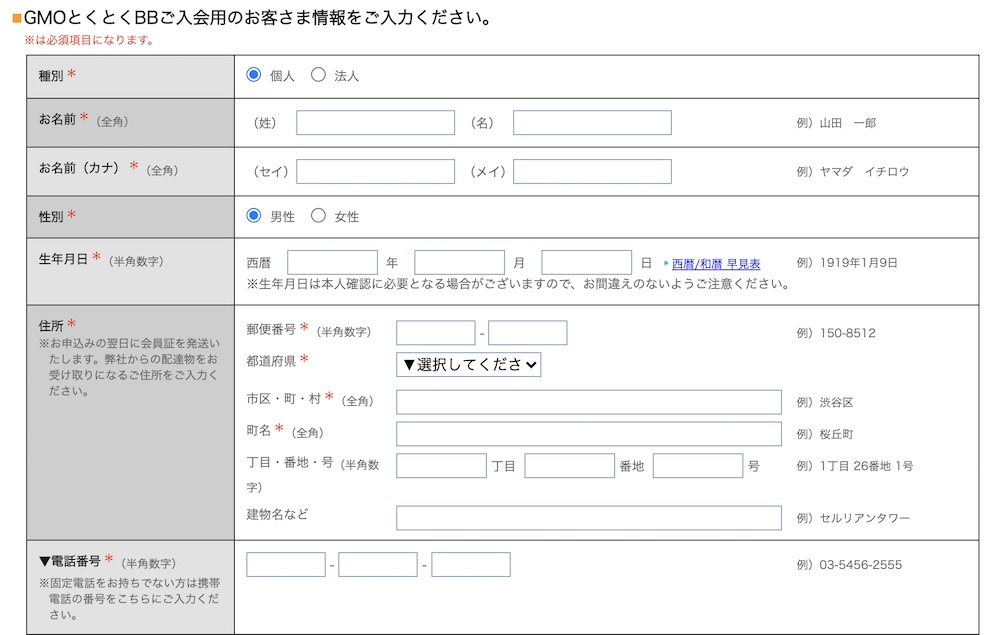The height and width of the screenshot is (635, 1000).
Task: Focus the birth year (年) field
Action: click(332, 263)
